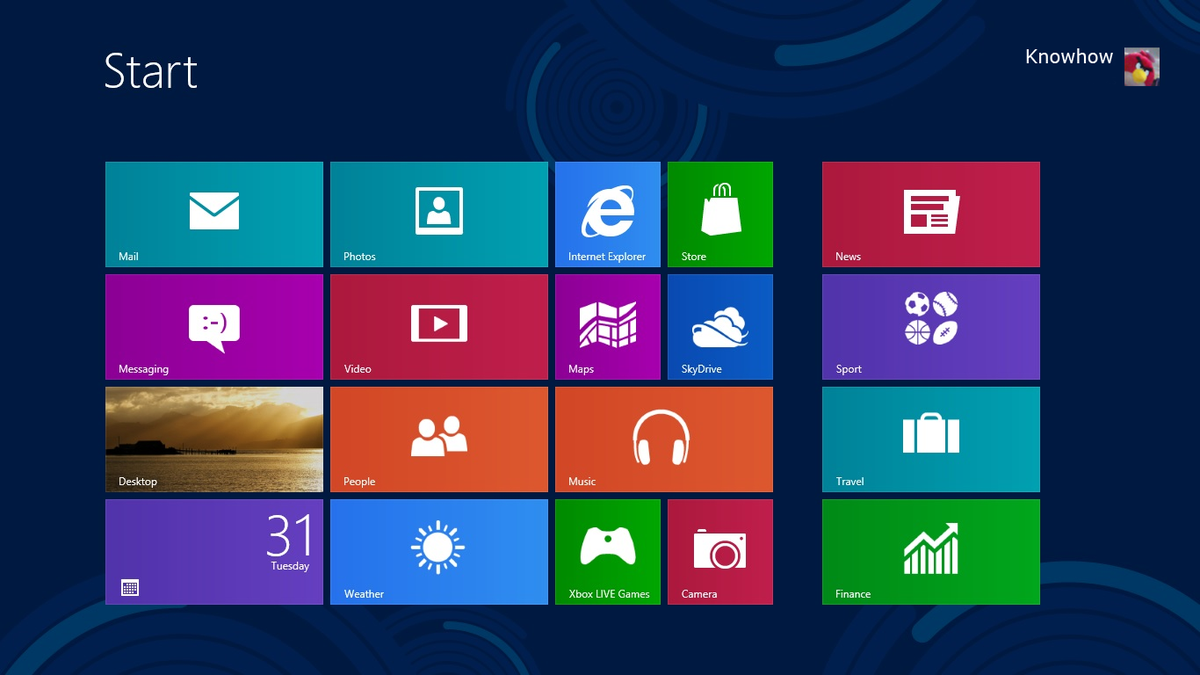The height and width of the screenshot is (675, 1200).
Task: Click the Store tile label
Action: coord(694,257)
